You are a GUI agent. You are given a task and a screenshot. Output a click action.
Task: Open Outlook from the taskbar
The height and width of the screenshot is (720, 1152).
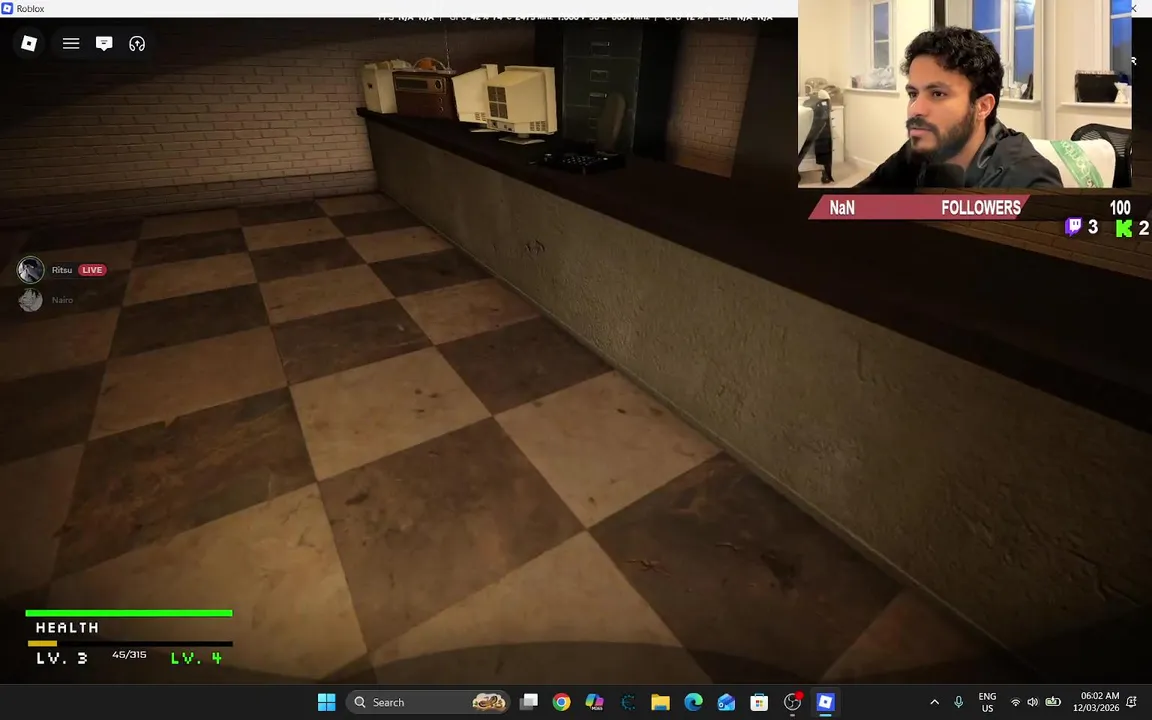[726, 702]
